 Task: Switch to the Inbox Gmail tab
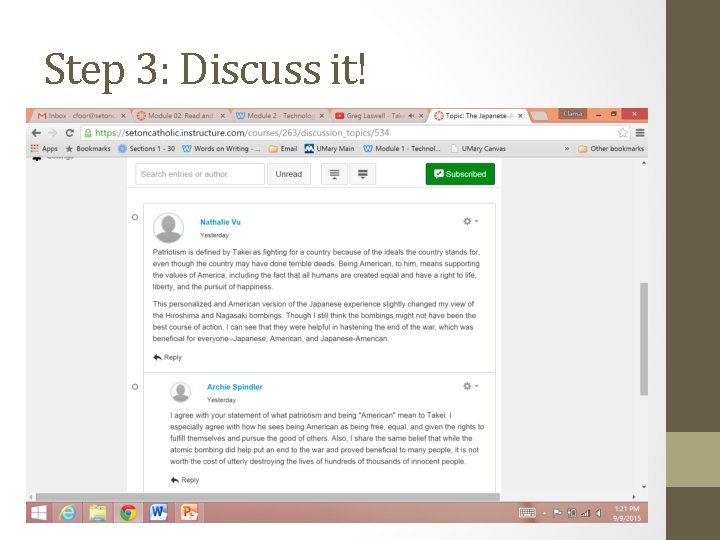coord(78,116)
